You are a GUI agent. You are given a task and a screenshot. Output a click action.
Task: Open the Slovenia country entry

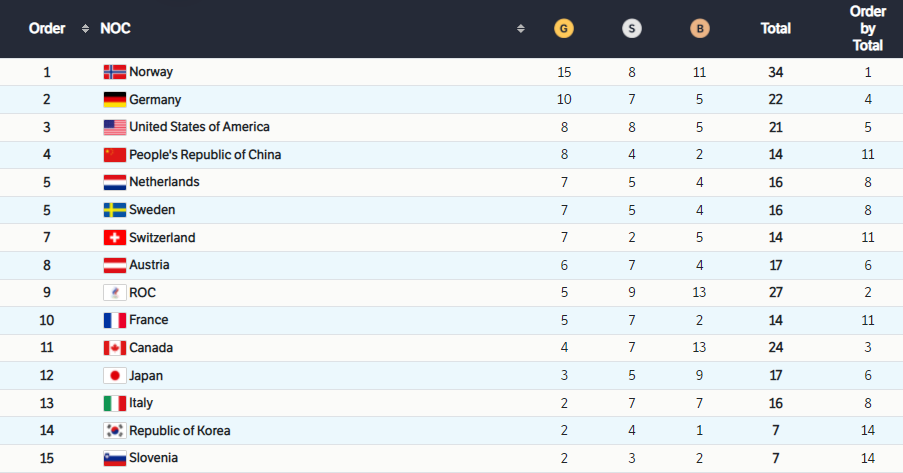point(155,458)
